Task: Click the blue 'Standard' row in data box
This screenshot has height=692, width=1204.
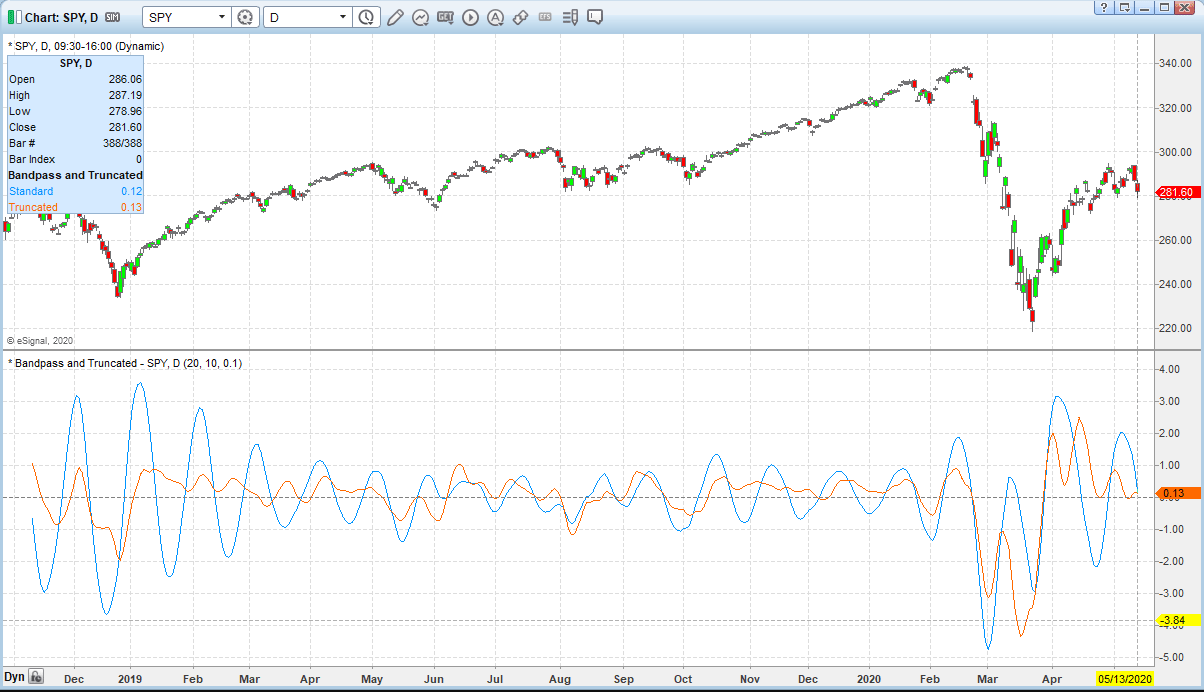Action: click(76, 191)
